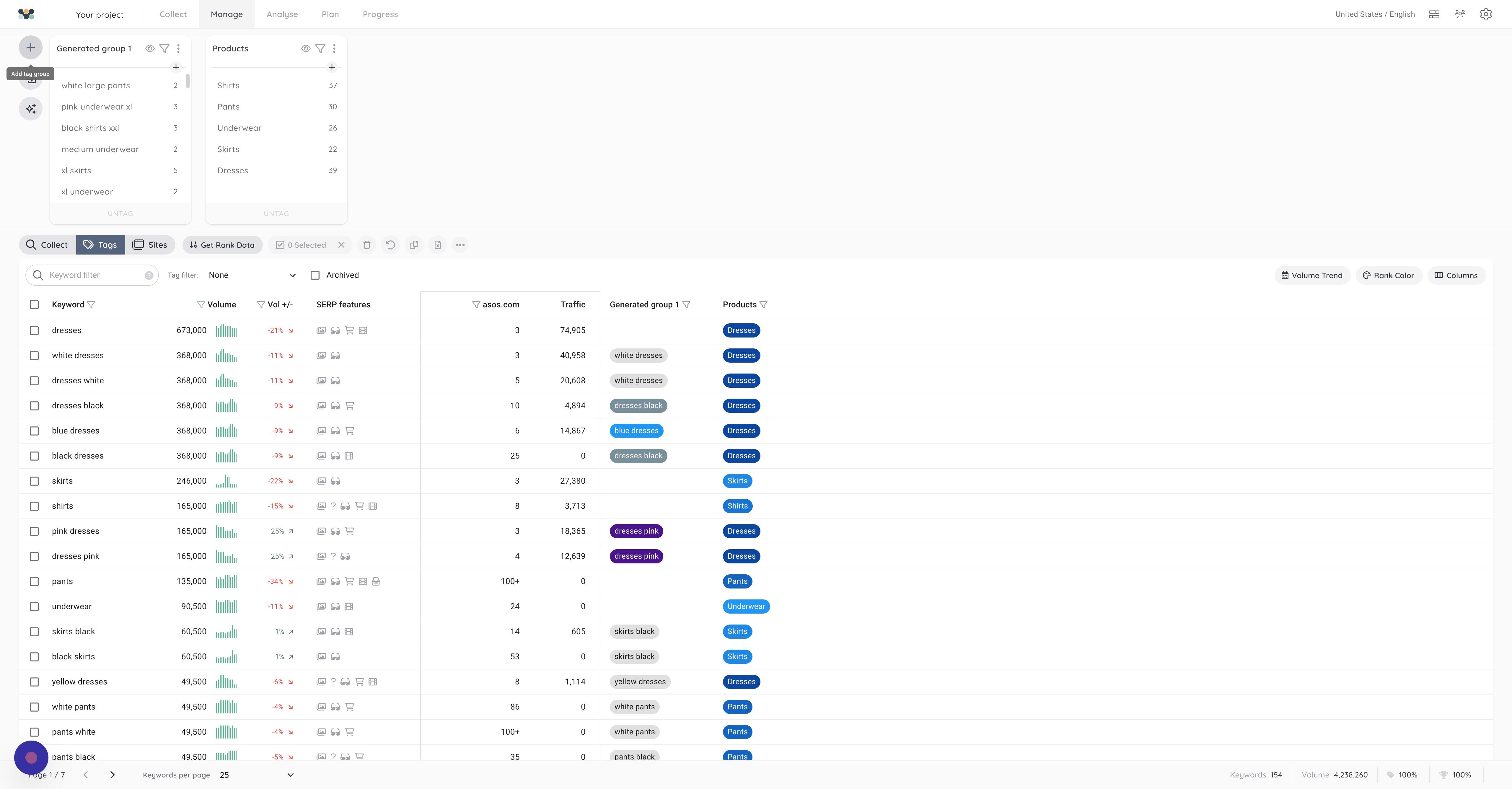
Task: Open the settings gear icon
Action: coord(1486,14)
